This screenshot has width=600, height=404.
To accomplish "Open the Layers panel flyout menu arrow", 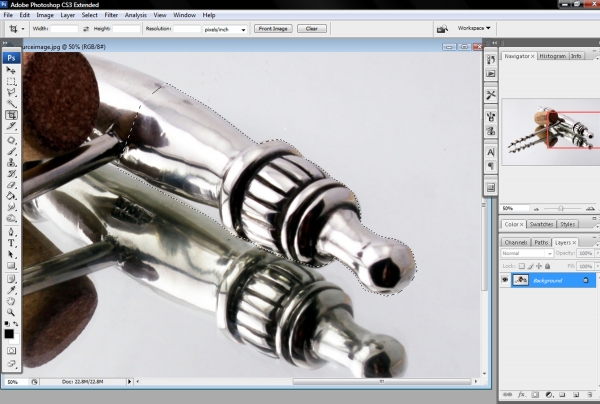I will coord(597,244).
